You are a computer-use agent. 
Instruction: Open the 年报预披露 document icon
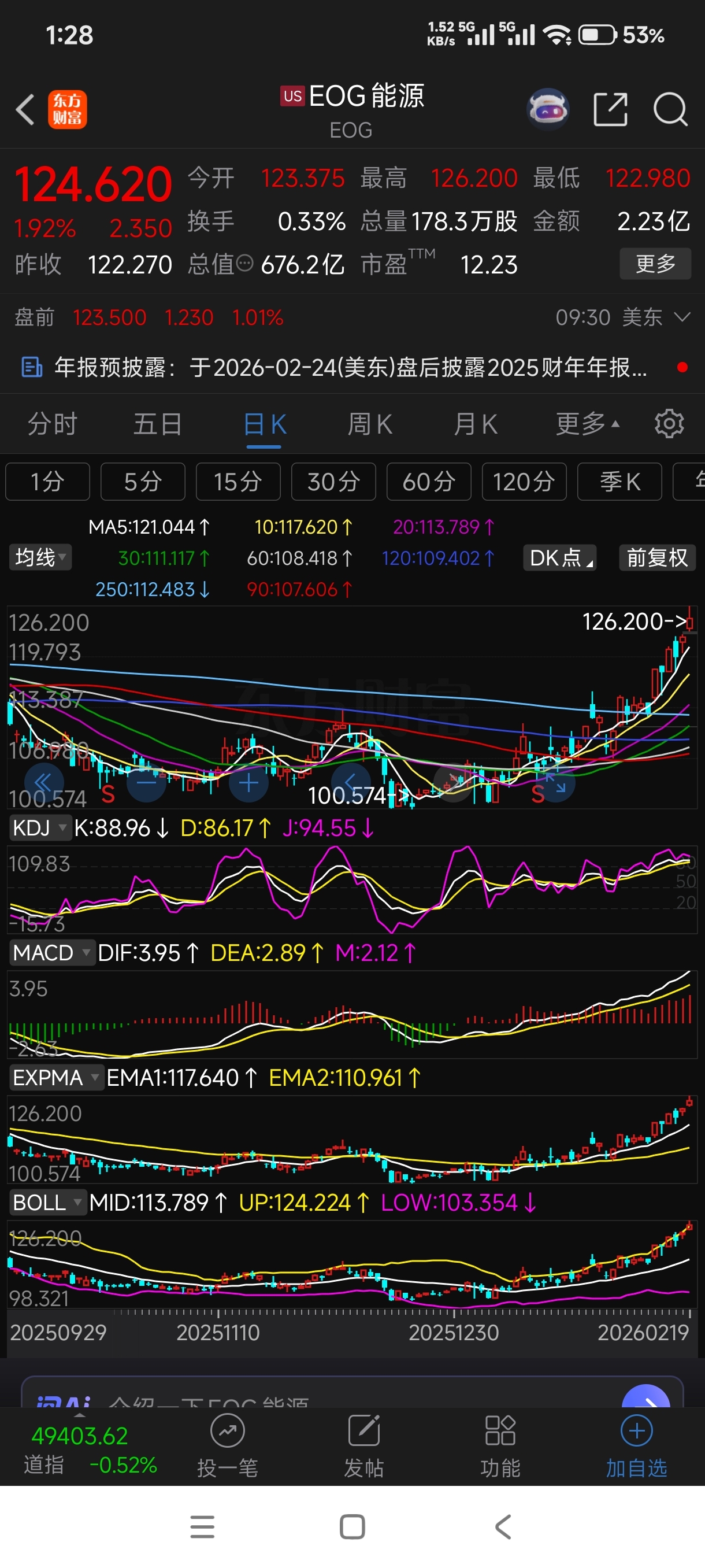32,367
